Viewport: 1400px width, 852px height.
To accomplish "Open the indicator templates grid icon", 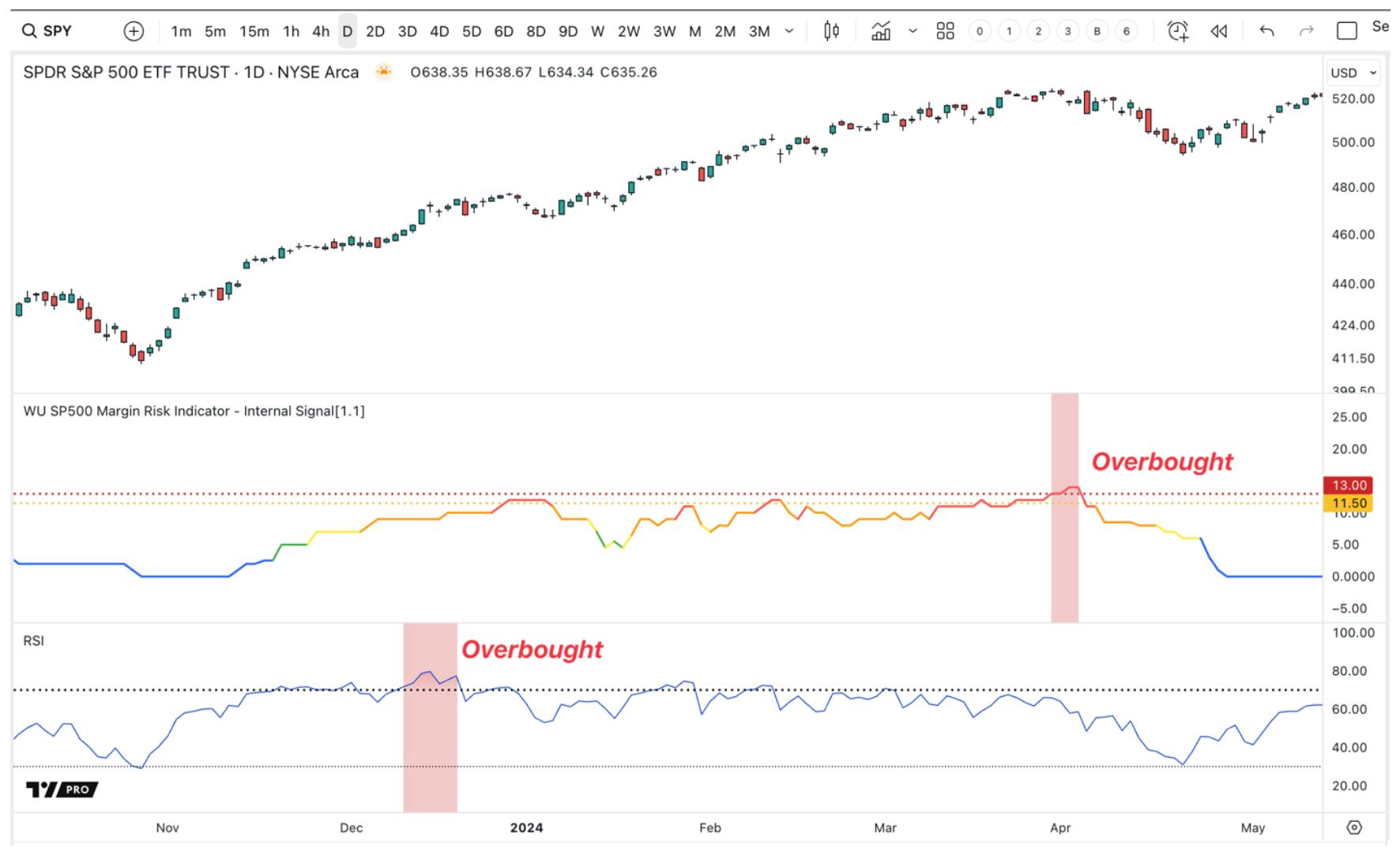I will click(x=945, y=31).
